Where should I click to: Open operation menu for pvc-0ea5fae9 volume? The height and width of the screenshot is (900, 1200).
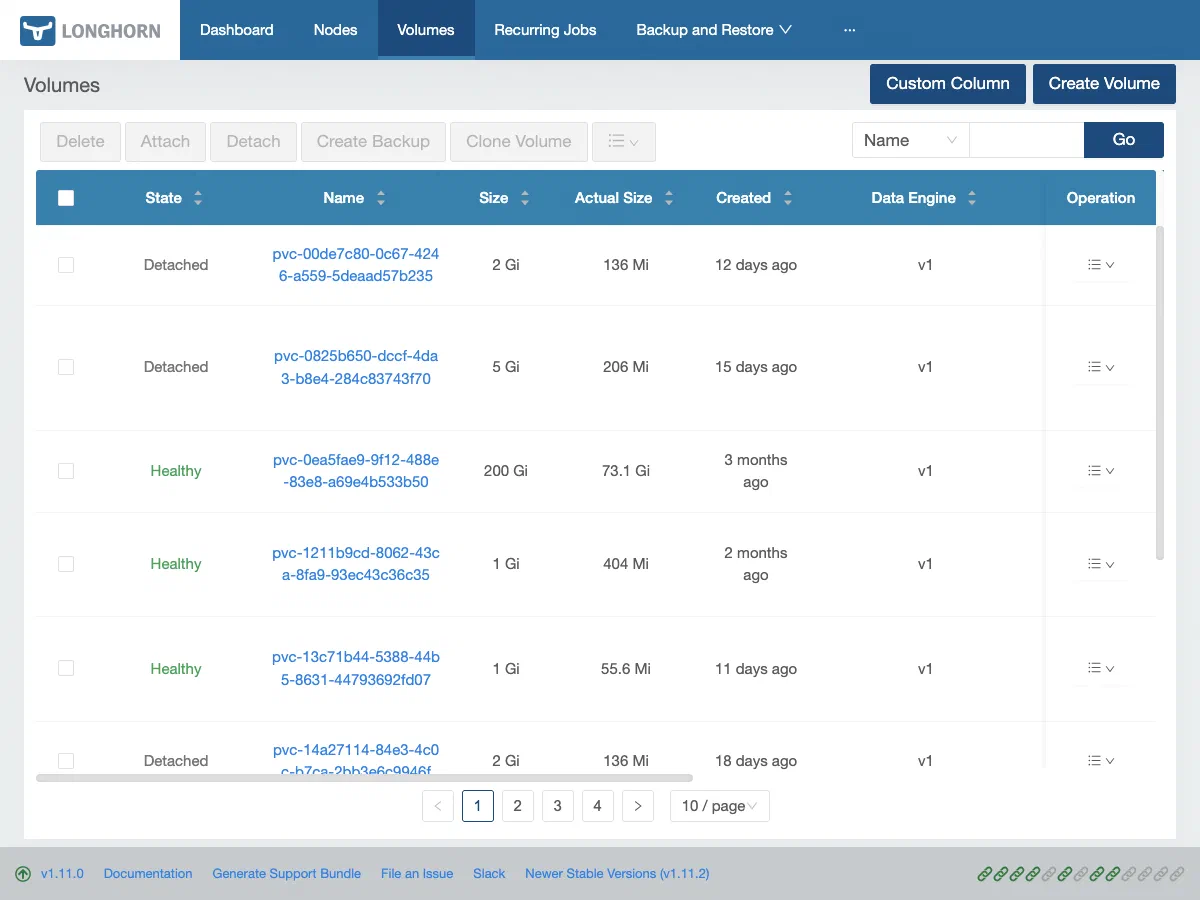(1101, 471)
